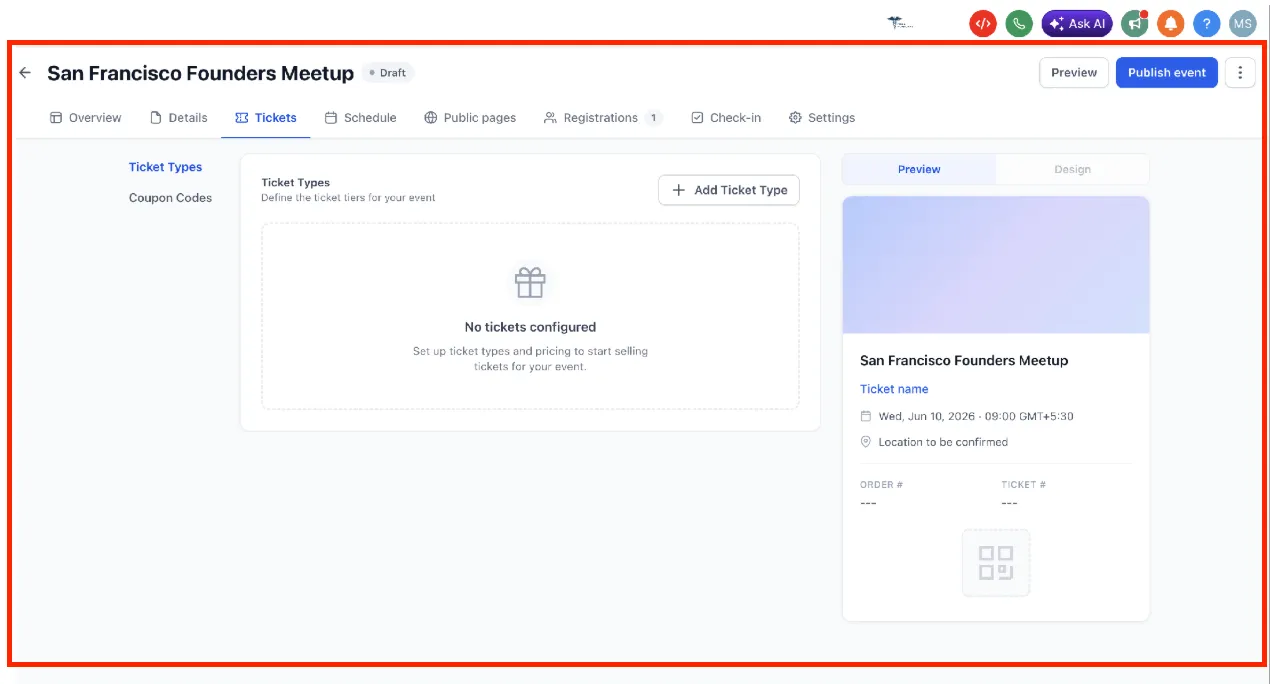Screen dimensions: 1270x684
Task: Select Preview in the ticket panel toggle
Action: point(919,170)
